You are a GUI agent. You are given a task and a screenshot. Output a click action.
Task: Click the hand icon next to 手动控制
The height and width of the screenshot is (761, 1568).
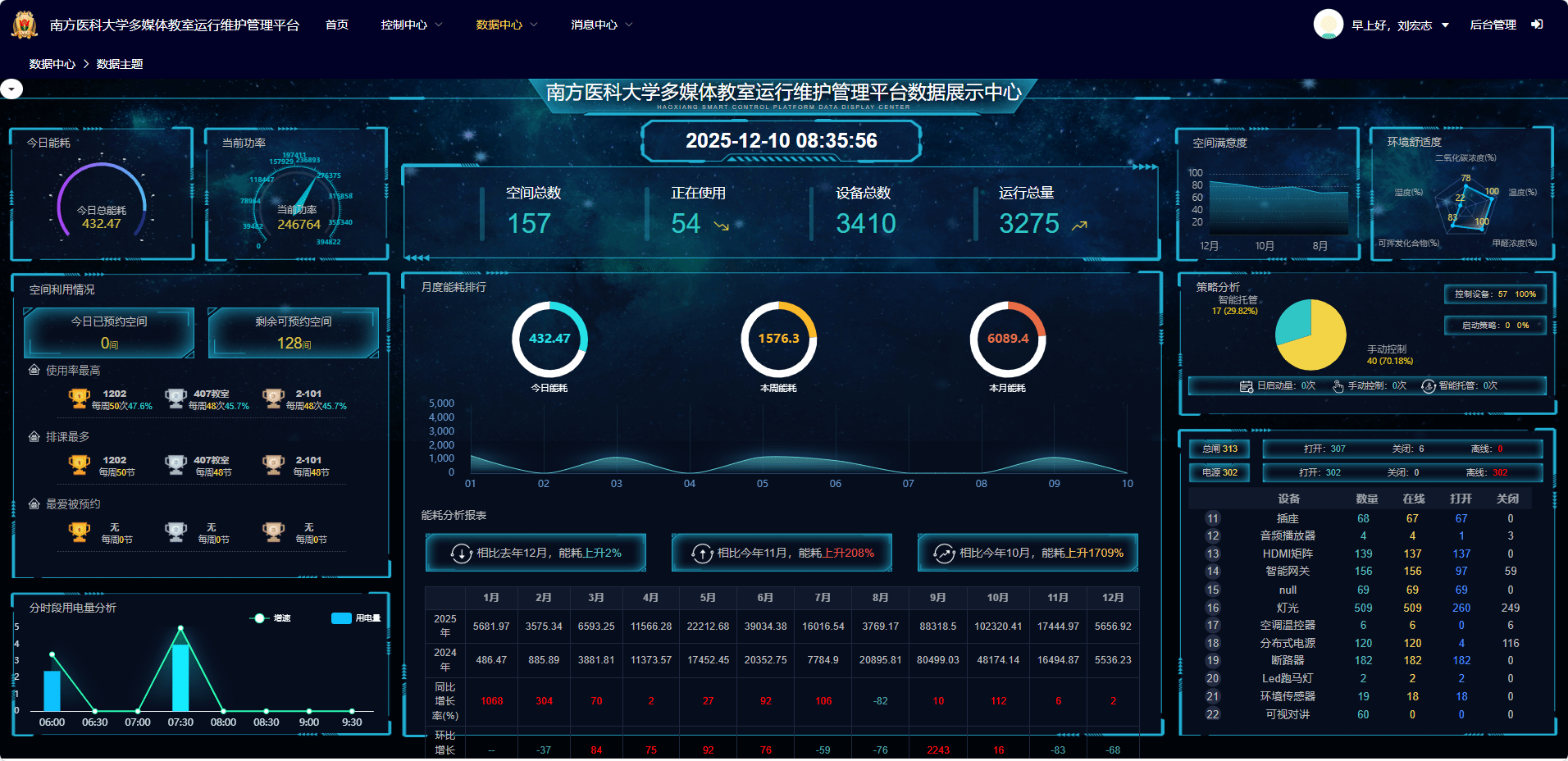click(1338, 386)
